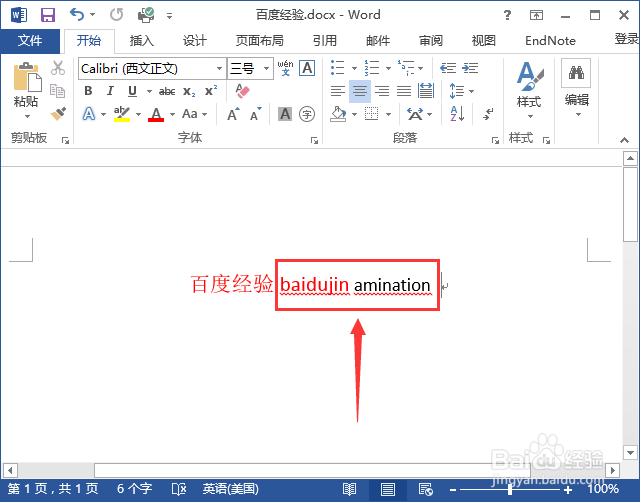Apply enclosed character (字) icon
640x502 pixels.
pos(307,114)
